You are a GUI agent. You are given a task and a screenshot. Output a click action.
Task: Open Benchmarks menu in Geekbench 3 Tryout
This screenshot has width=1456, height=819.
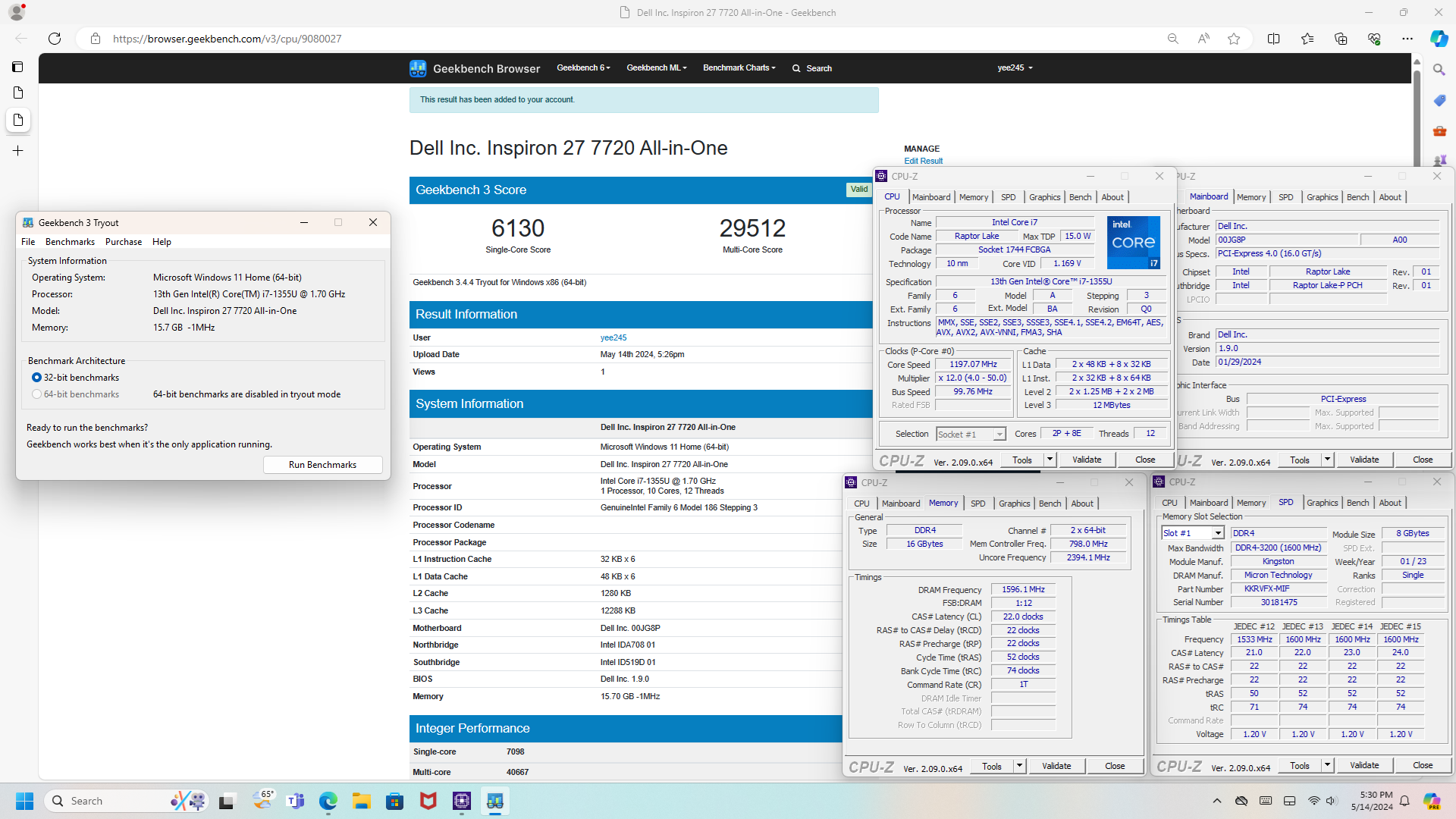coord(70,242)
